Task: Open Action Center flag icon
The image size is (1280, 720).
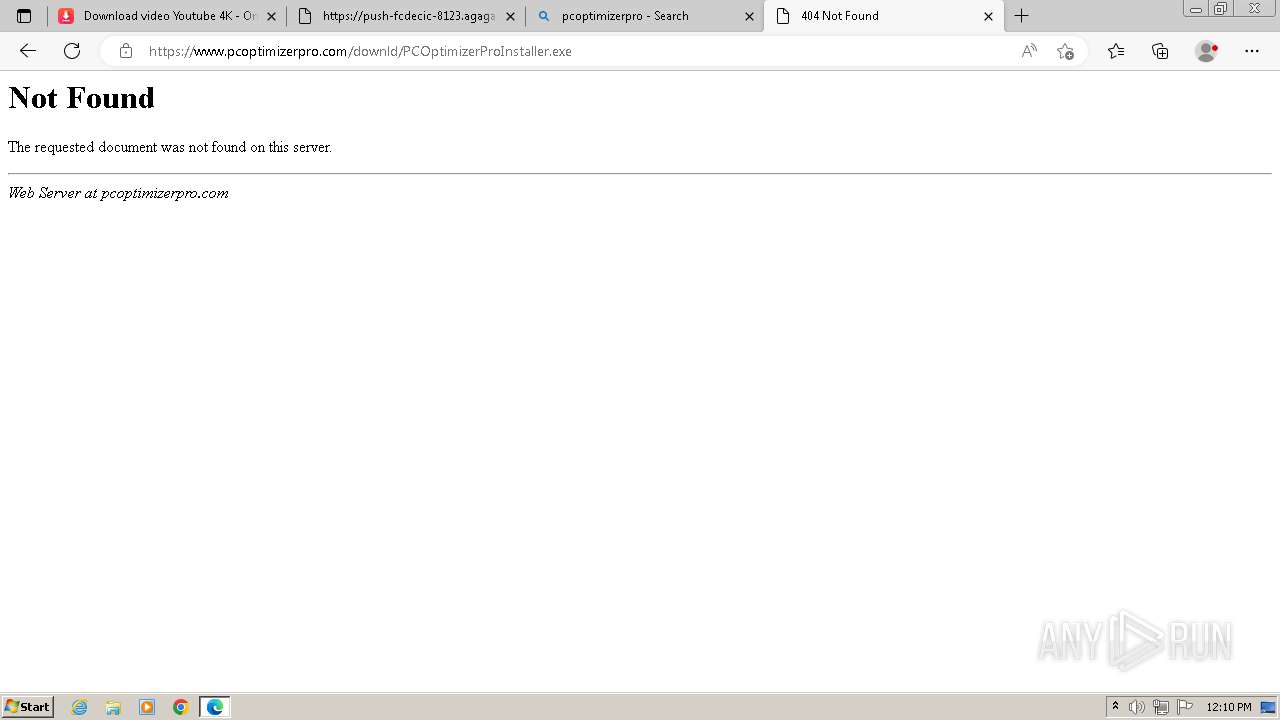Action: pos(1185,707)
